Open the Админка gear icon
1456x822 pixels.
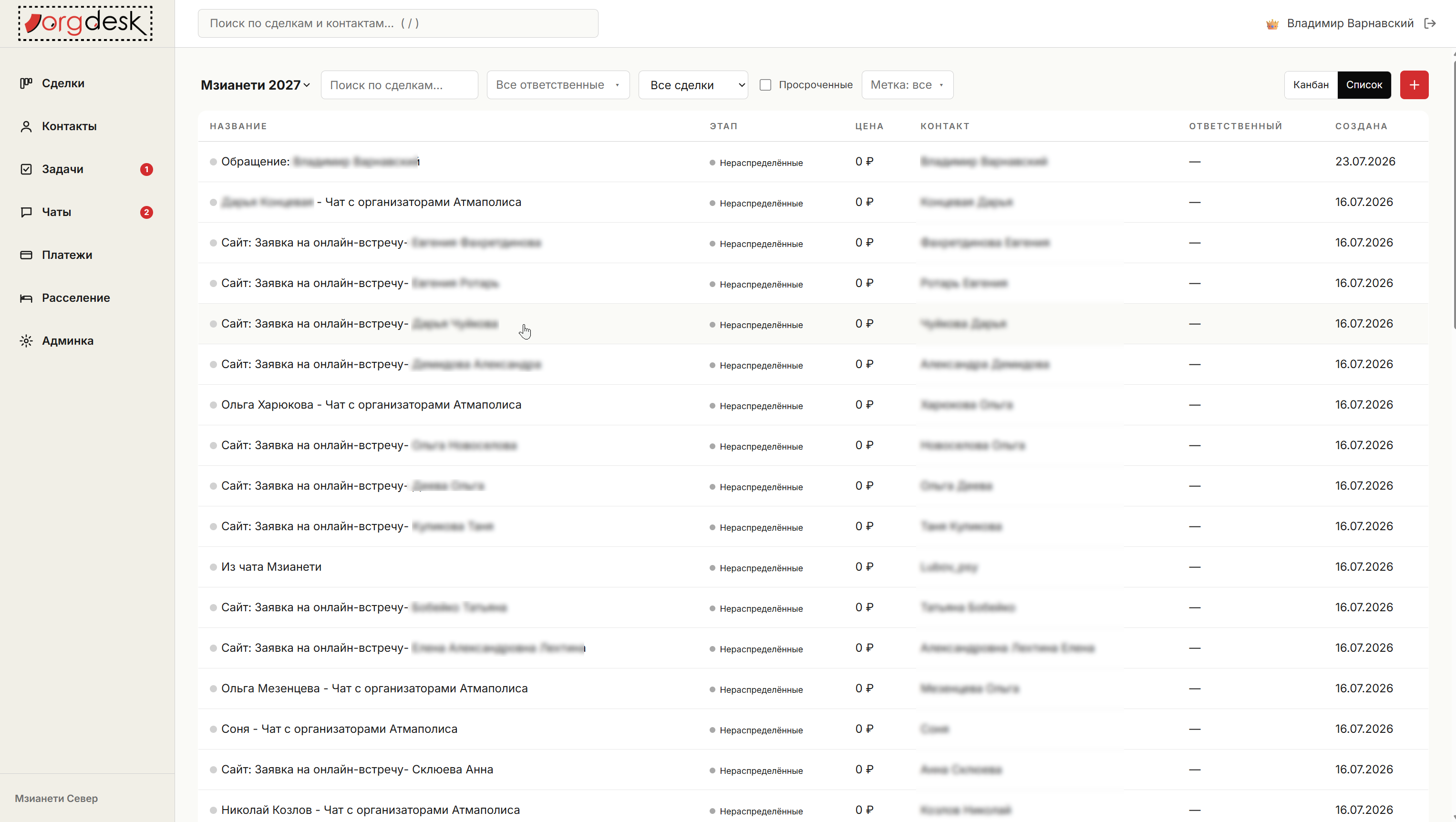click(26, 340)
